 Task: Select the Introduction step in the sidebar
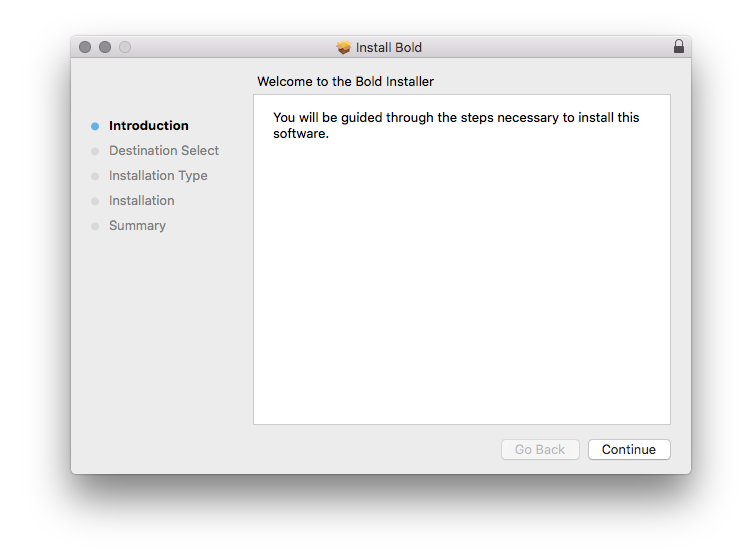tap(148, 126)
